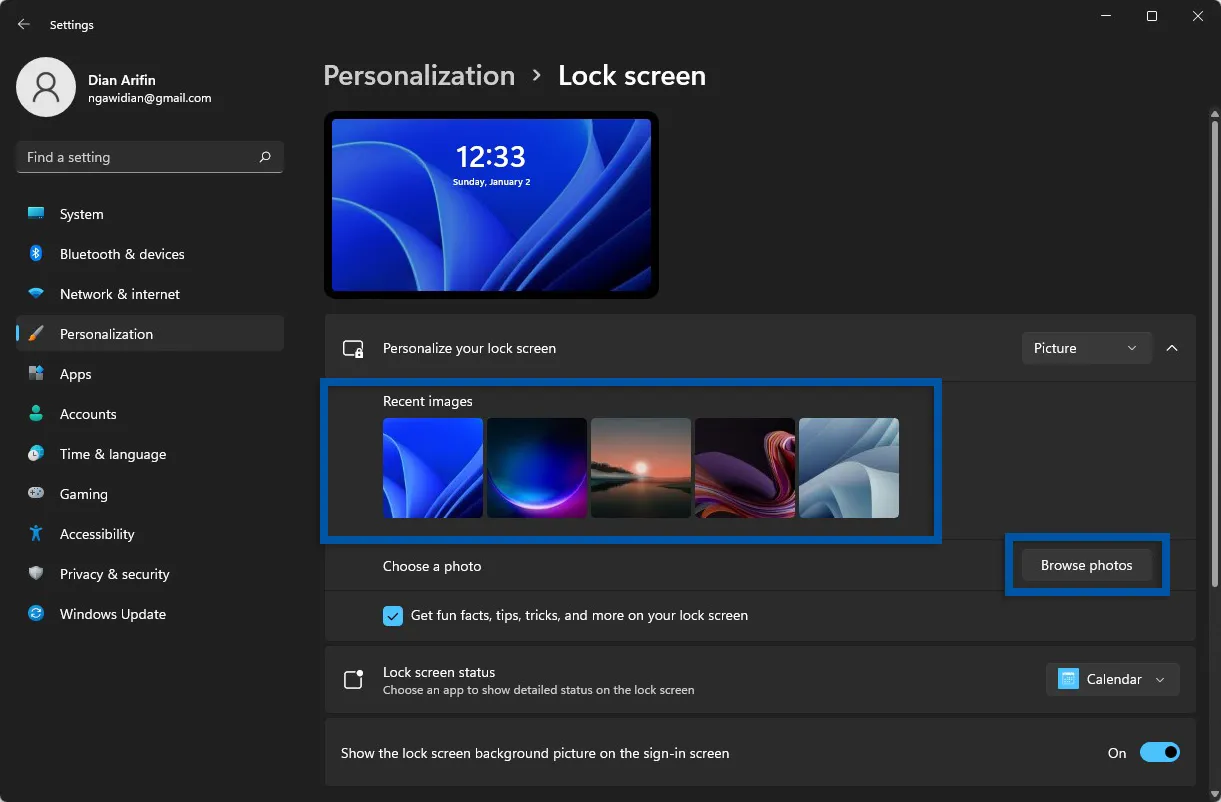Uncheck the fun facts and tips checkbox

click(x=393, y=616)
